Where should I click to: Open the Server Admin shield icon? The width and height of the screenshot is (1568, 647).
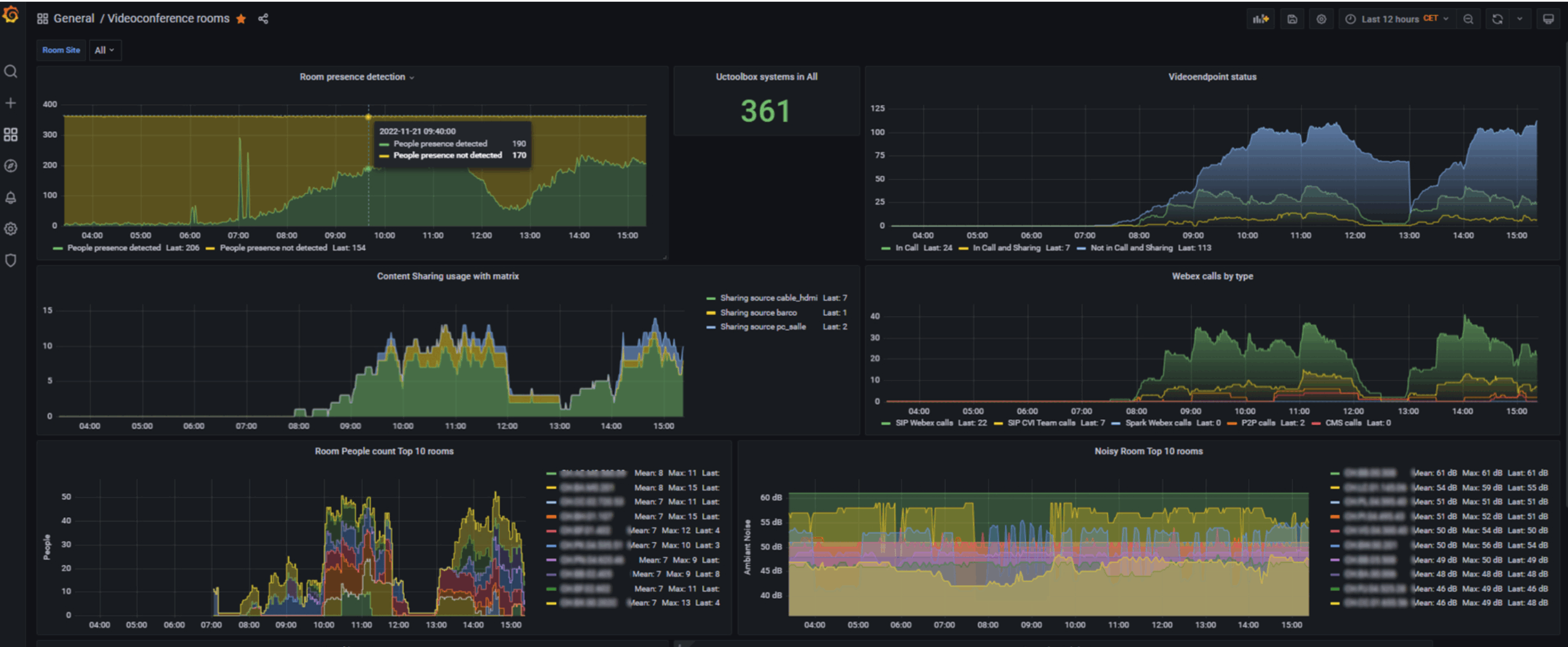coord(10,260)
